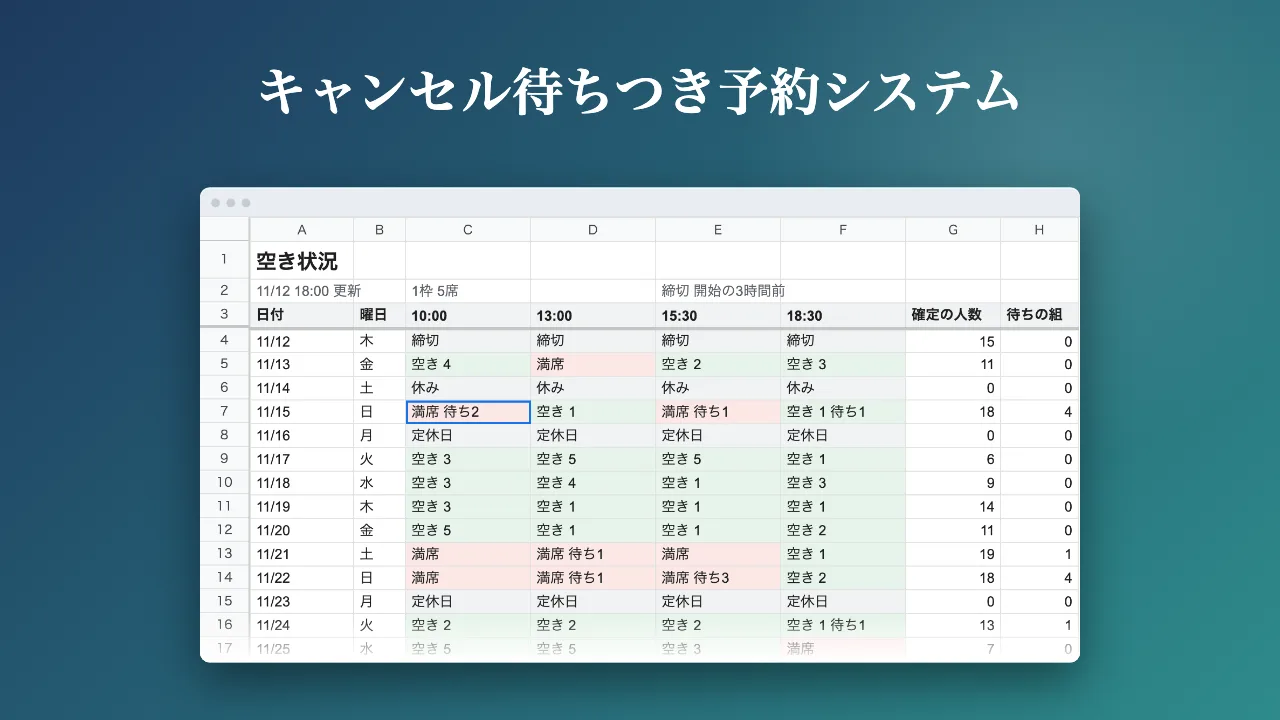The image size is (1280, 720).
Task: Select row 7 by its row number
Action: coord(225,411)
